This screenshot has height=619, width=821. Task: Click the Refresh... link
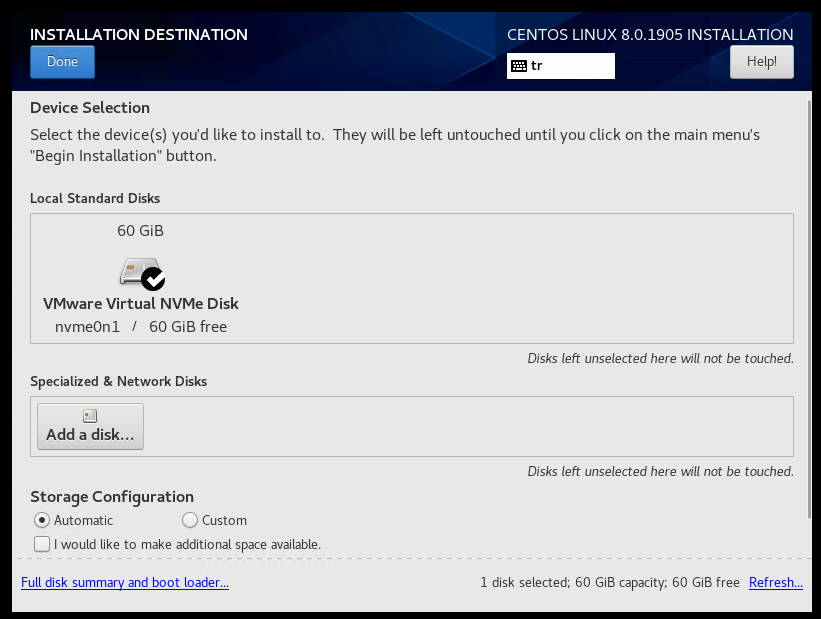tap(775, 582)
